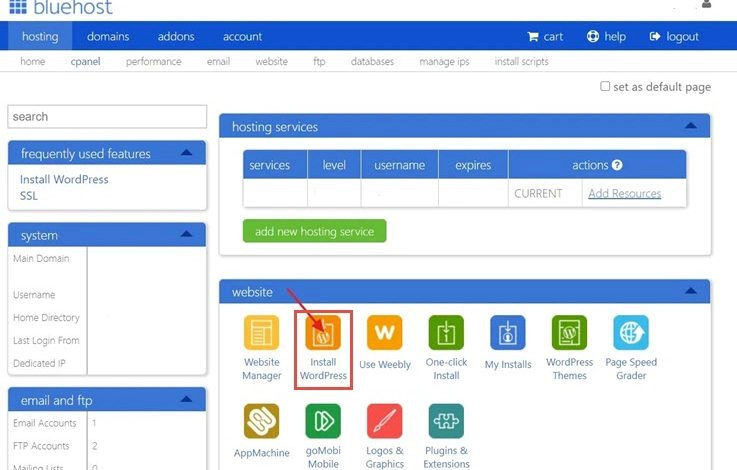This screenshot has width=737, height=470.
Task: Open the cart
Action: (545, 36)
